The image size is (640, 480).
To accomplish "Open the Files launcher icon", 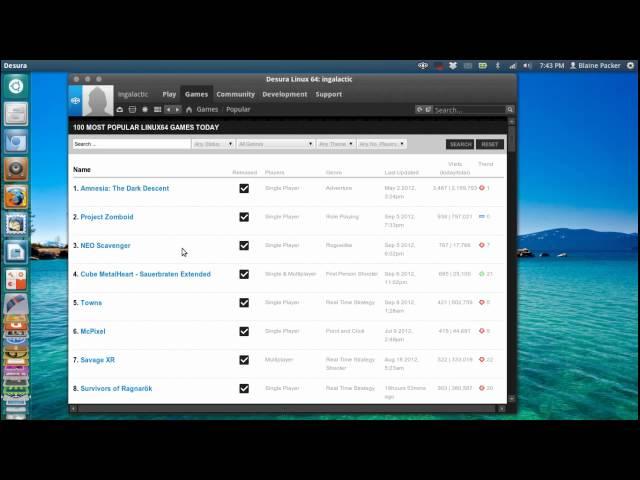I will click(x=16, y=114).
